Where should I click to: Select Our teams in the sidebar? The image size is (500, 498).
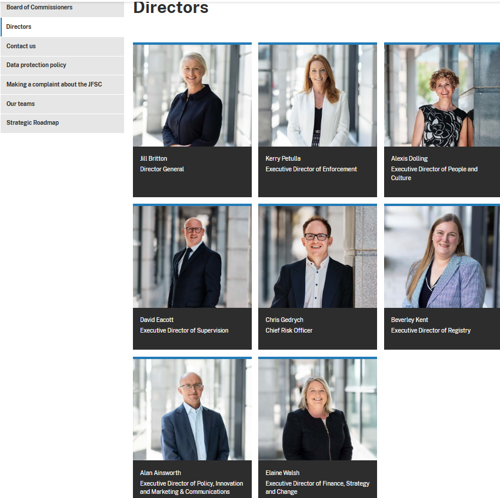[62, 104]
